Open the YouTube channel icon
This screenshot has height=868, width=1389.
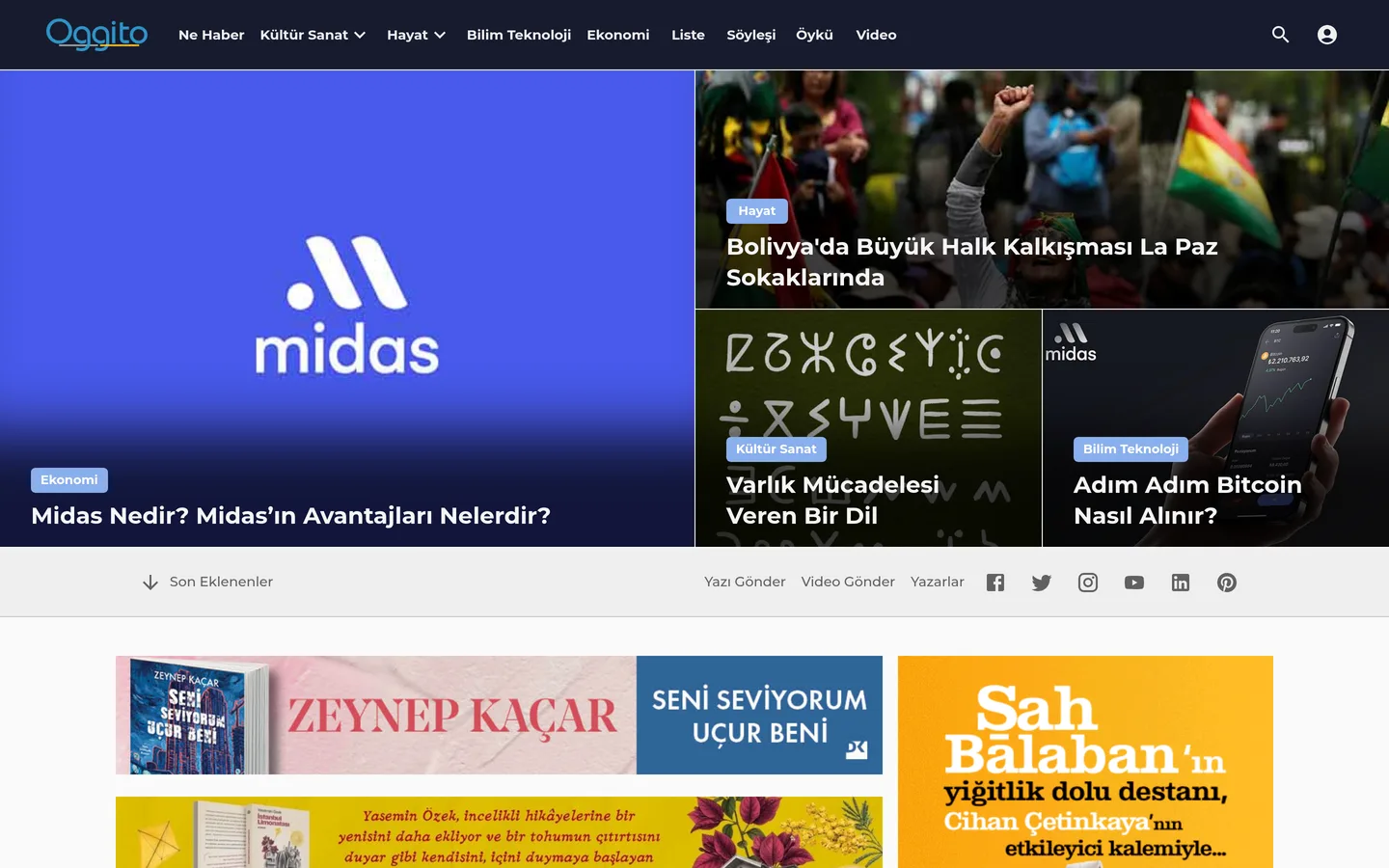[x=1134, y=583]
